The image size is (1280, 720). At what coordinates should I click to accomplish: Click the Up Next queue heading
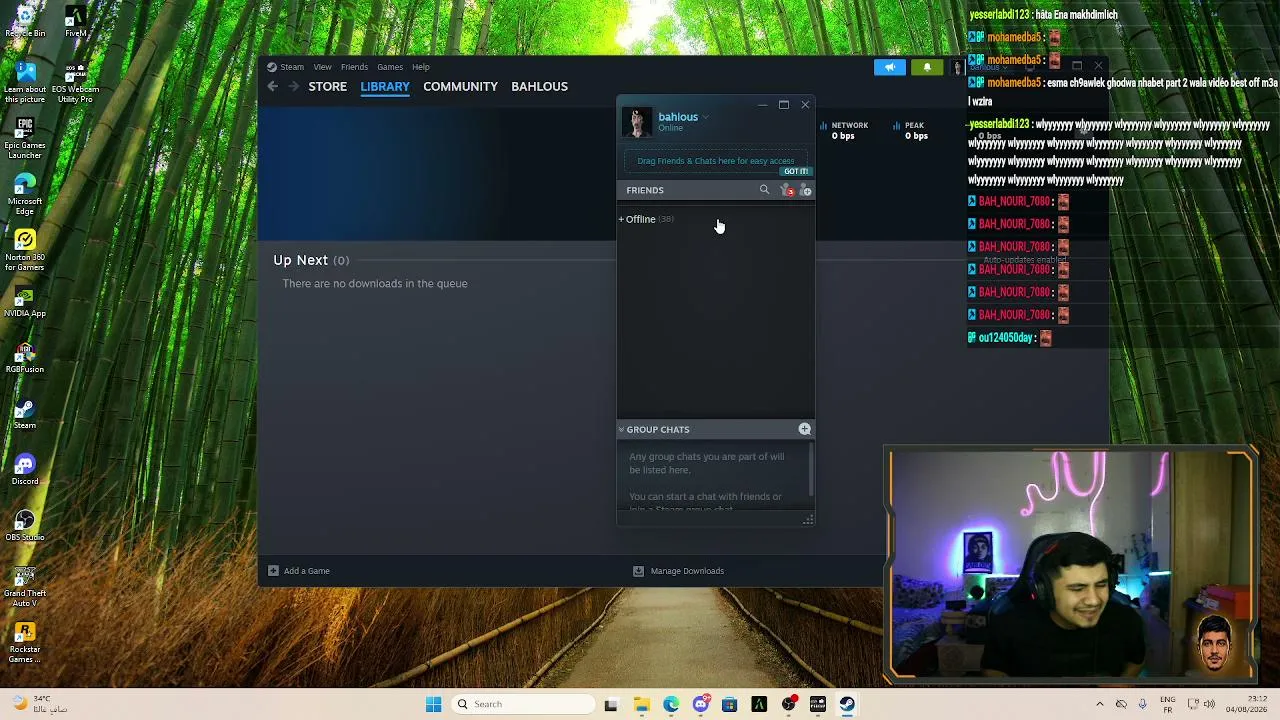coord(311,260)
